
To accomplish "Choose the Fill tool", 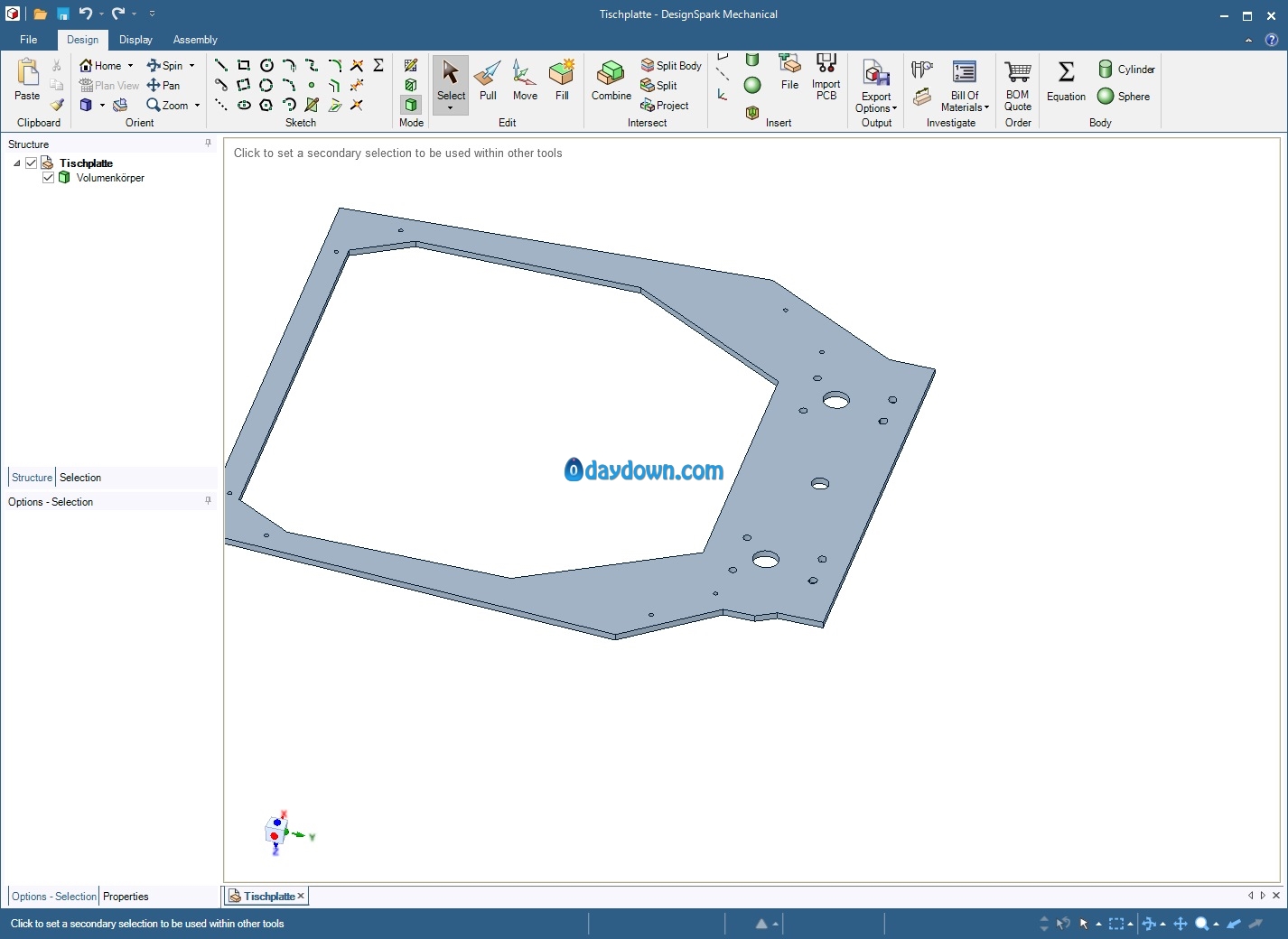I will pyautogui.click(x=562, y=81).
